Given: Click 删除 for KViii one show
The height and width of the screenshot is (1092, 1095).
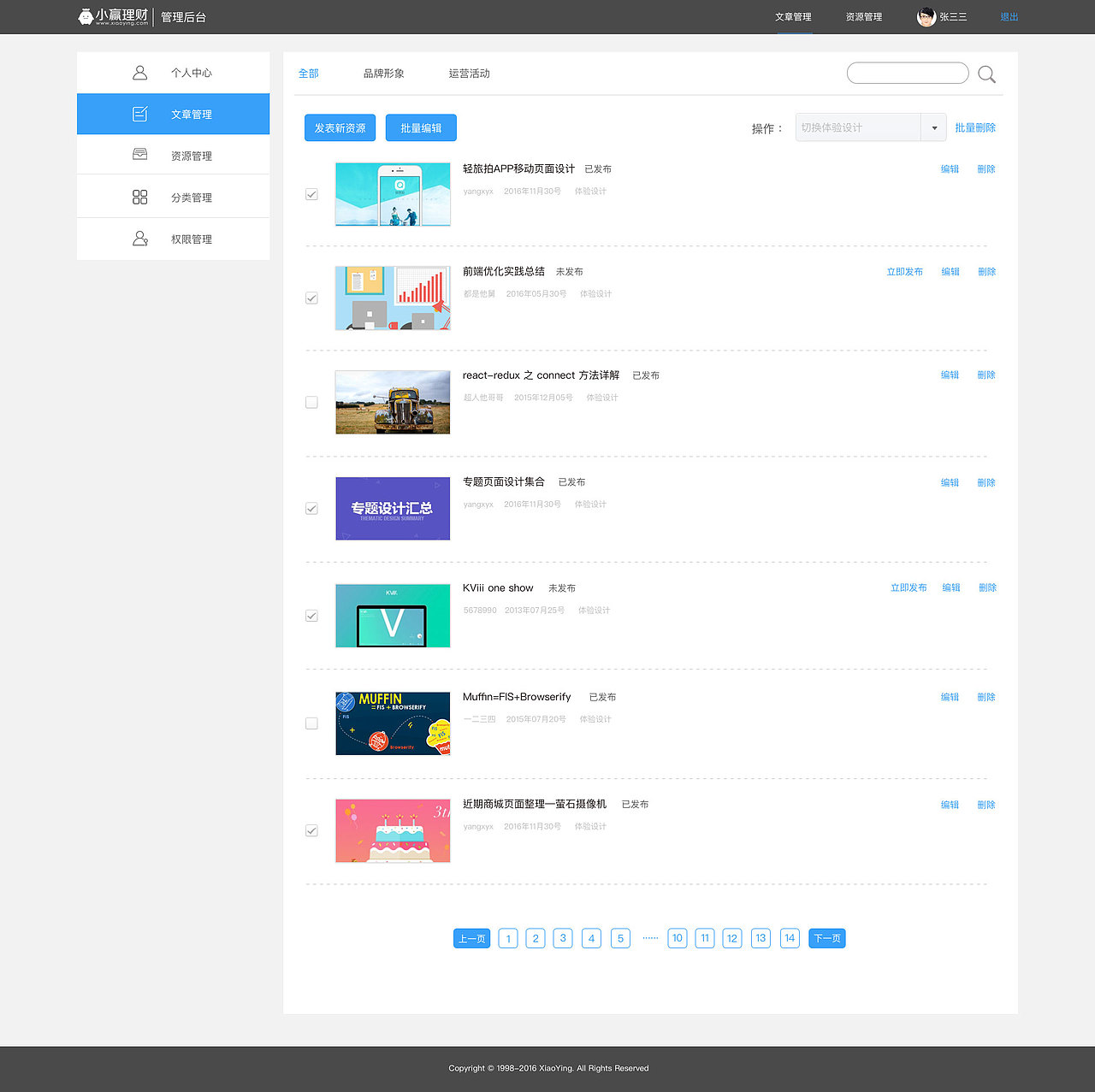Looking at the screenshot, I should [x=988, y=587].
